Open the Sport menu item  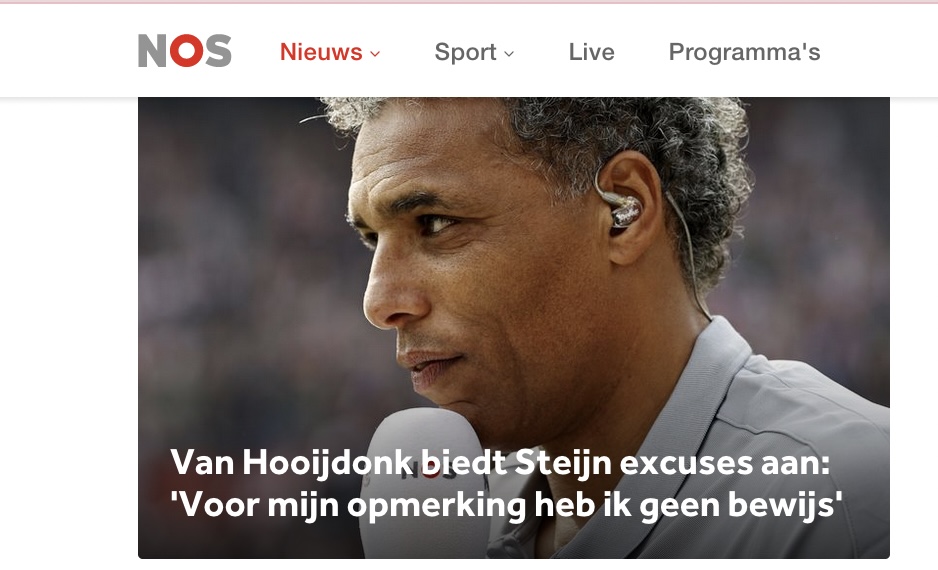click(465, 52)
